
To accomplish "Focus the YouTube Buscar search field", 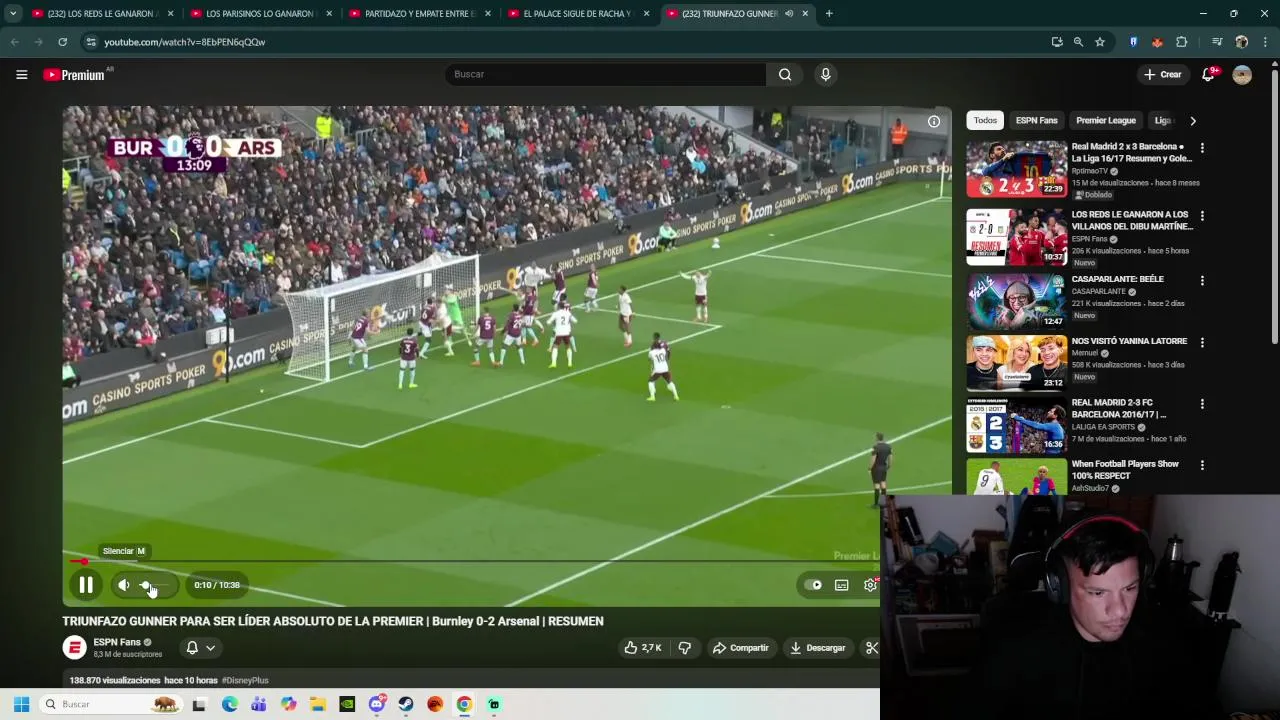I will tap(605, 74).
